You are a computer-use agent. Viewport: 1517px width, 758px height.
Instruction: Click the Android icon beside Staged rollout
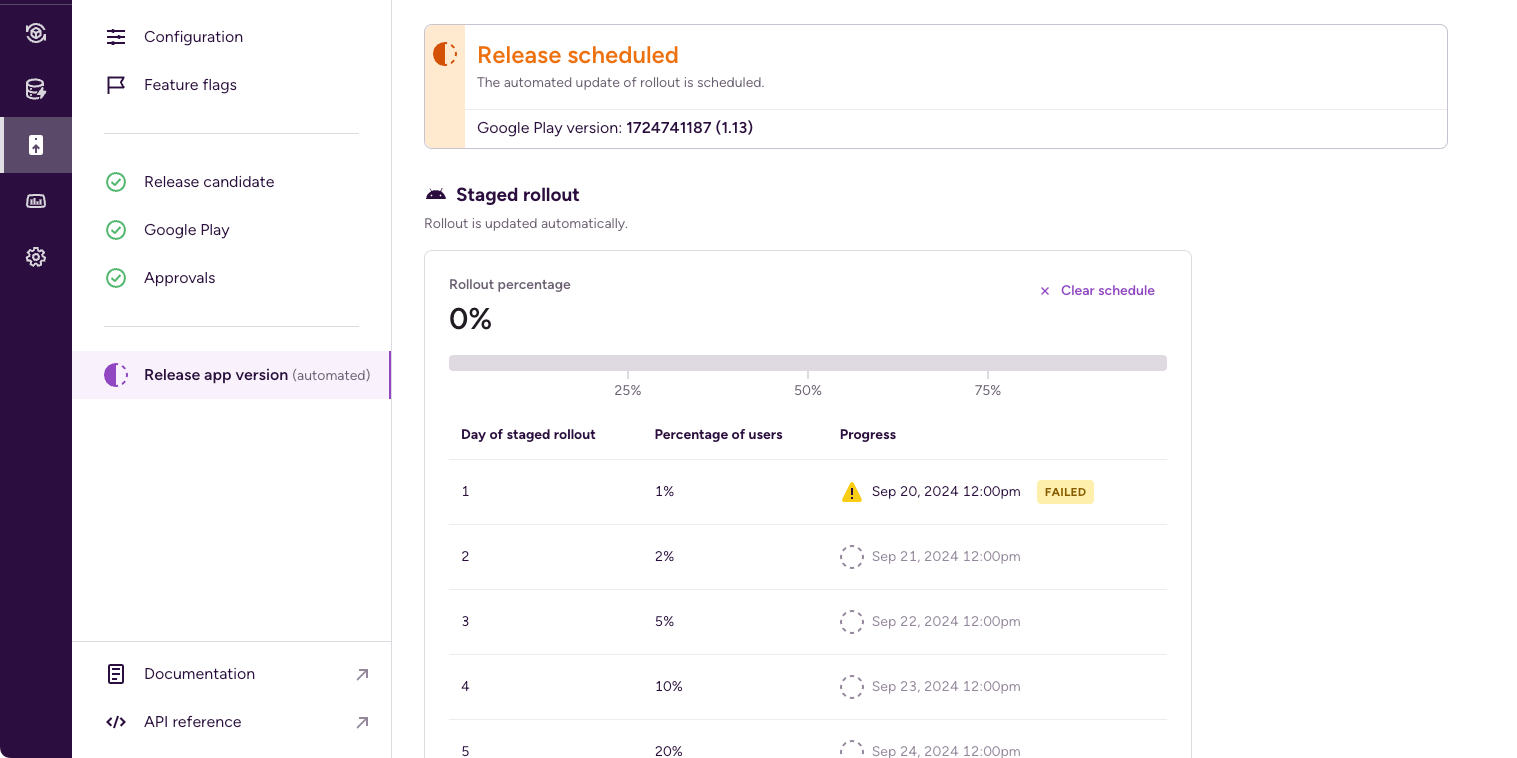click(436, 195)
